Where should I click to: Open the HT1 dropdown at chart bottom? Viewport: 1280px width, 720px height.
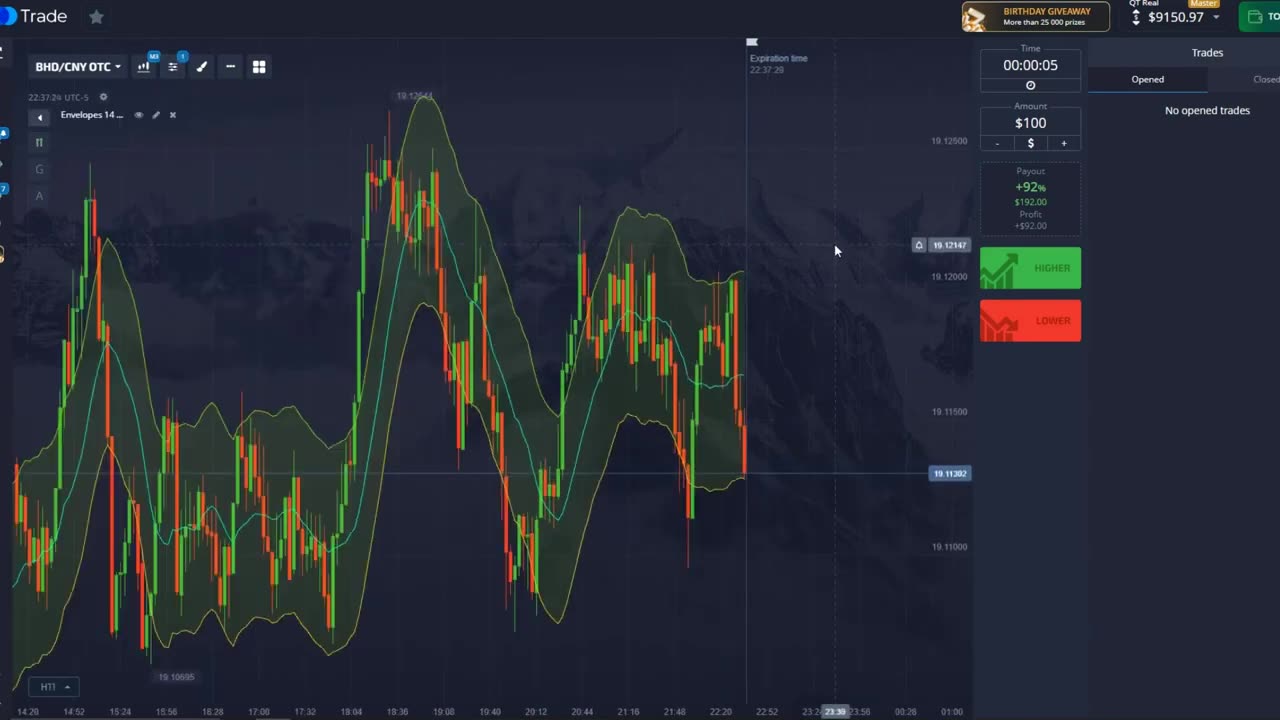(x=54, y=687)
